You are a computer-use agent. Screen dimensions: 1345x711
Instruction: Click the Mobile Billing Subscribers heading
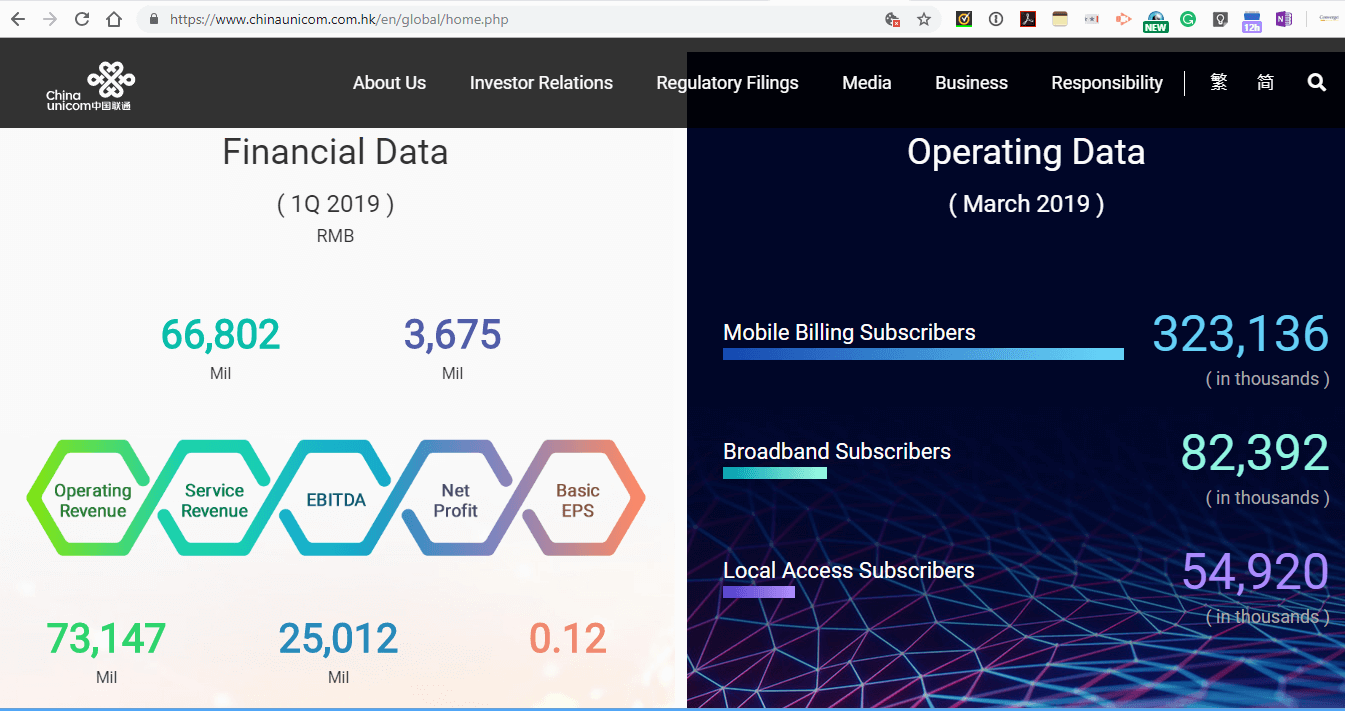click(x=849, y=332)
